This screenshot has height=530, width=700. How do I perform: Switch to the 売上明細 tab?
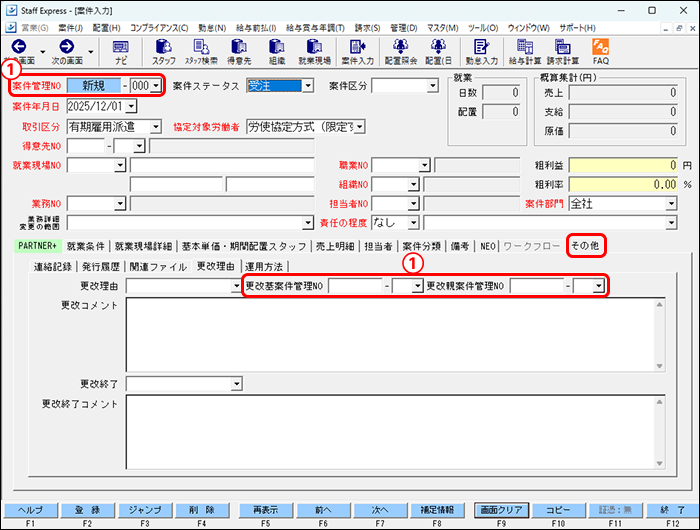335,246
